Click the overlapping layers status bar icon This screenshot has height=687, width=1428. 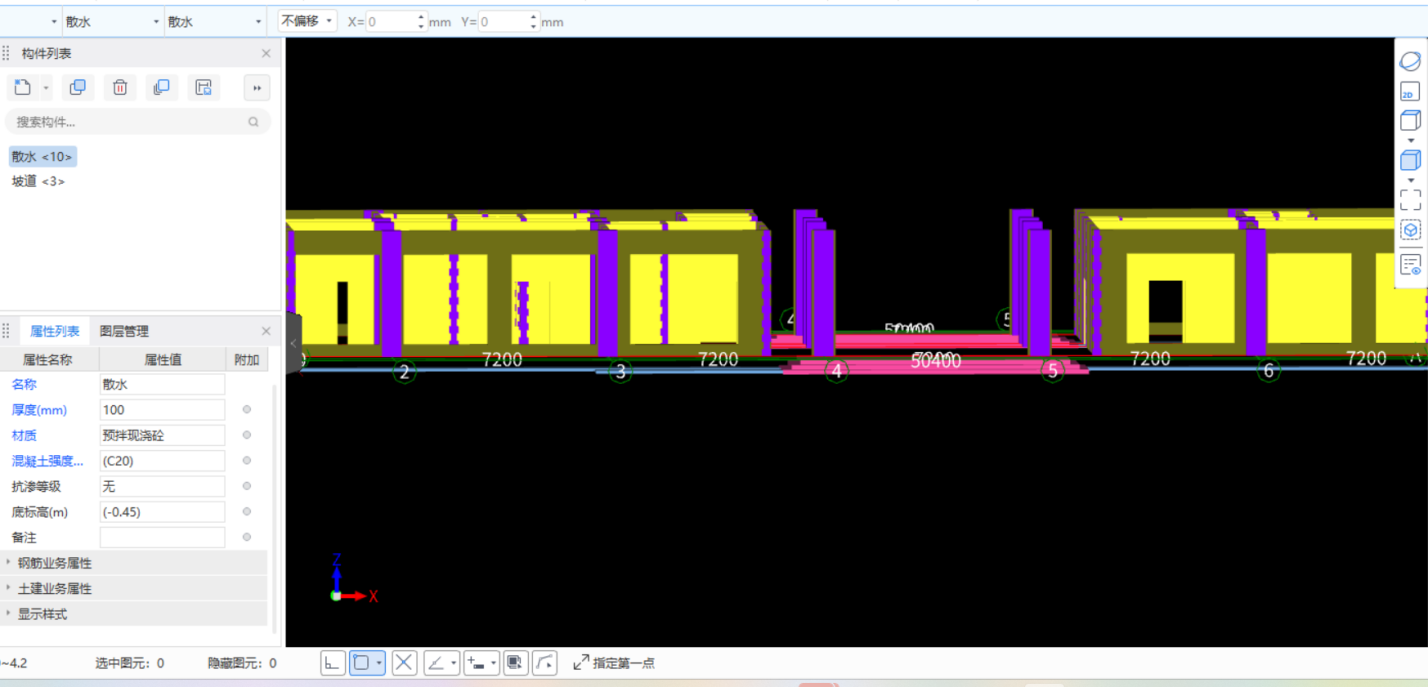[515, 663]
